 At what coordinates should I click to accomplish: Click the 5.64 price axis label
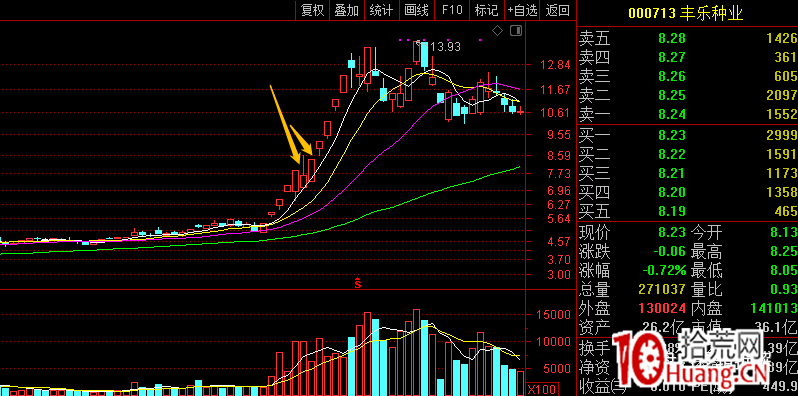(558, 219)
